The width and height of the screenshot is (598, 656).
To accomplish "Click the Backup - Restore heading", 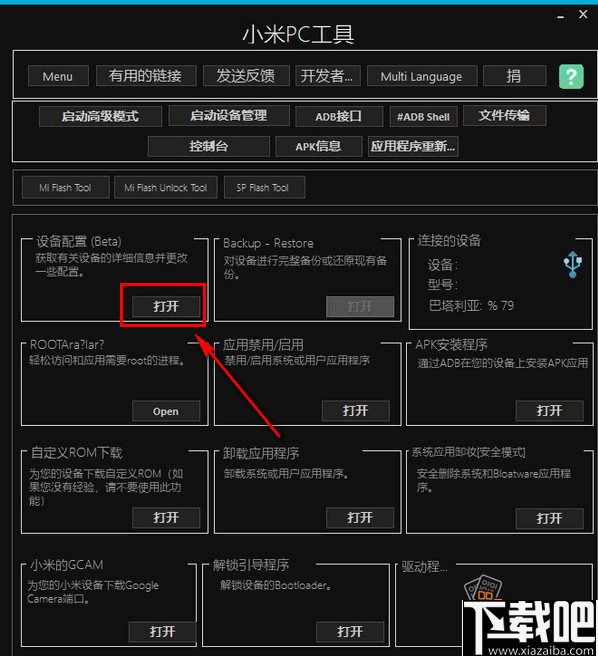I will pyautogui.click(x=268, y=243).
